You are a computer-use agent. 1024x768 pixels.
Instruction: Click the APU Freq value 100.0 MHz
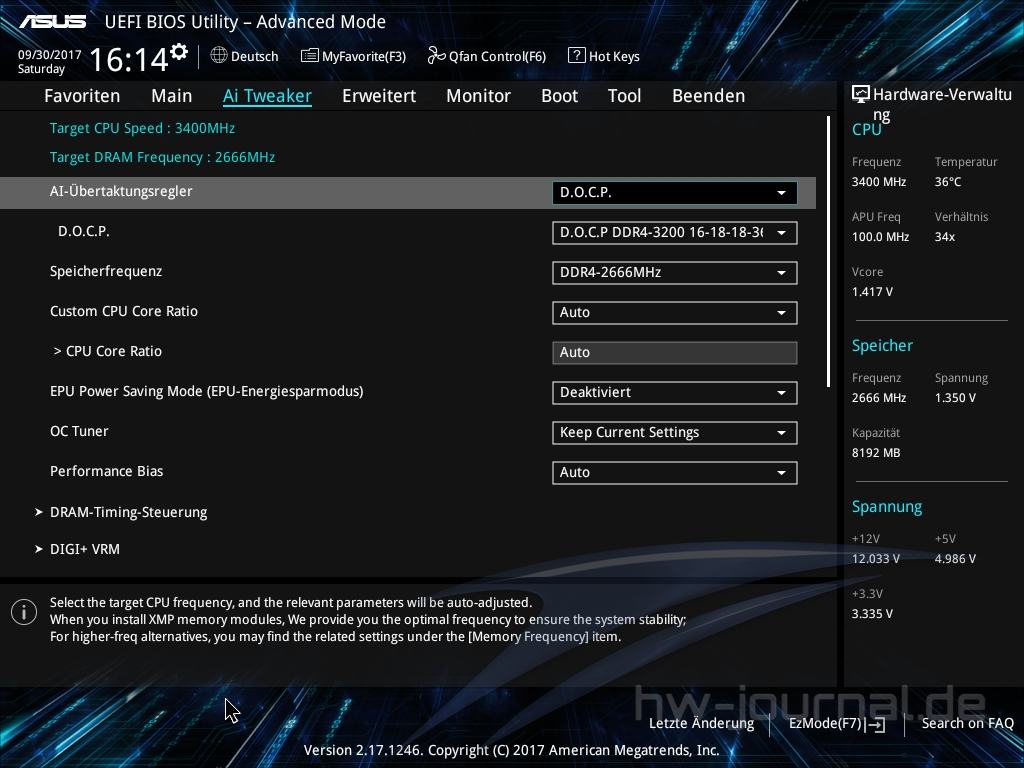coord(880,237)
